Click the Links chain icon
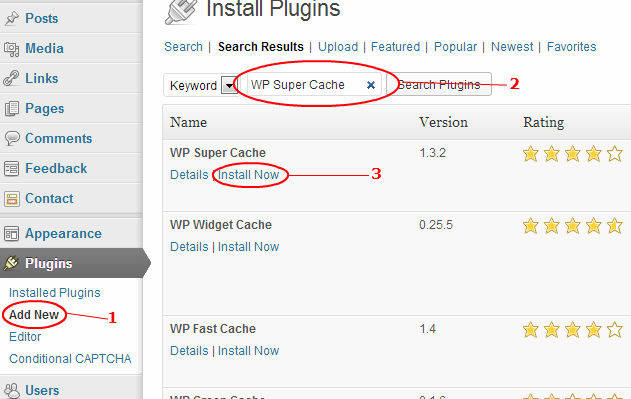 click(x=11, y=78)
